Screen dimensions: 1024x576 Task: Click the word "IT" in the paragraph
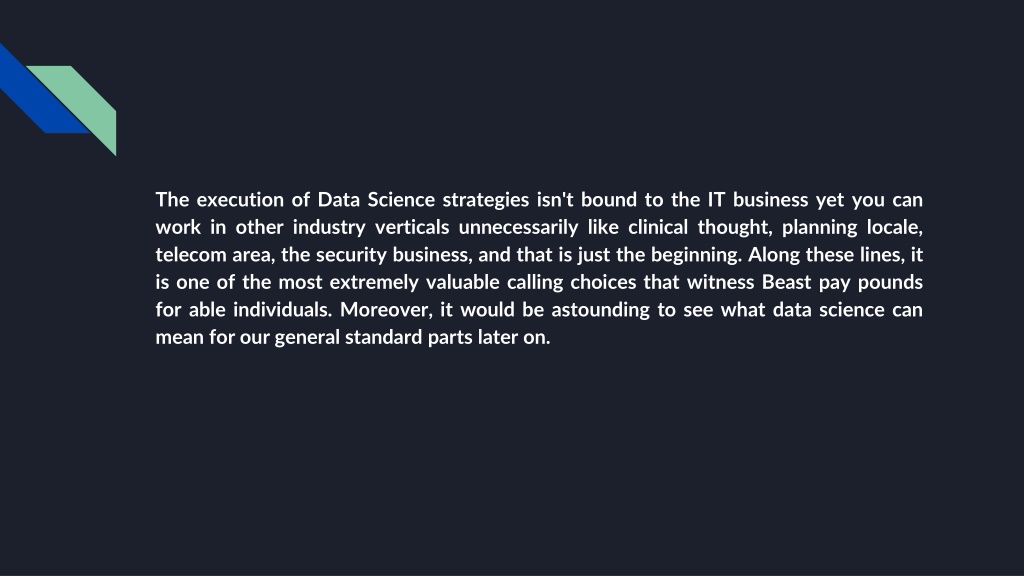point(716,199)
